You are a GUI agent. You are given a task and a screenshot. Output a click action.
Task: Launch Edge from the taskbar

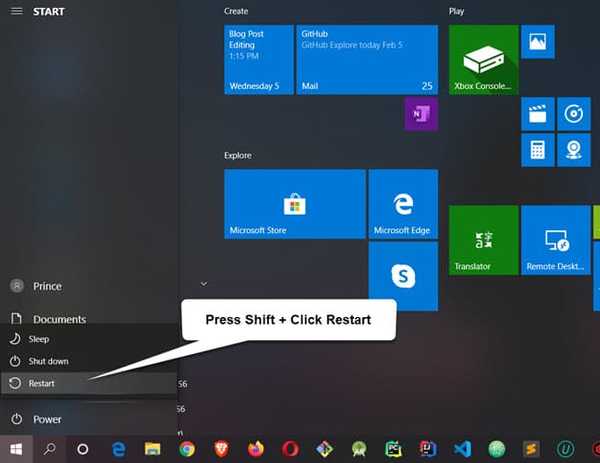coord(119,449)
